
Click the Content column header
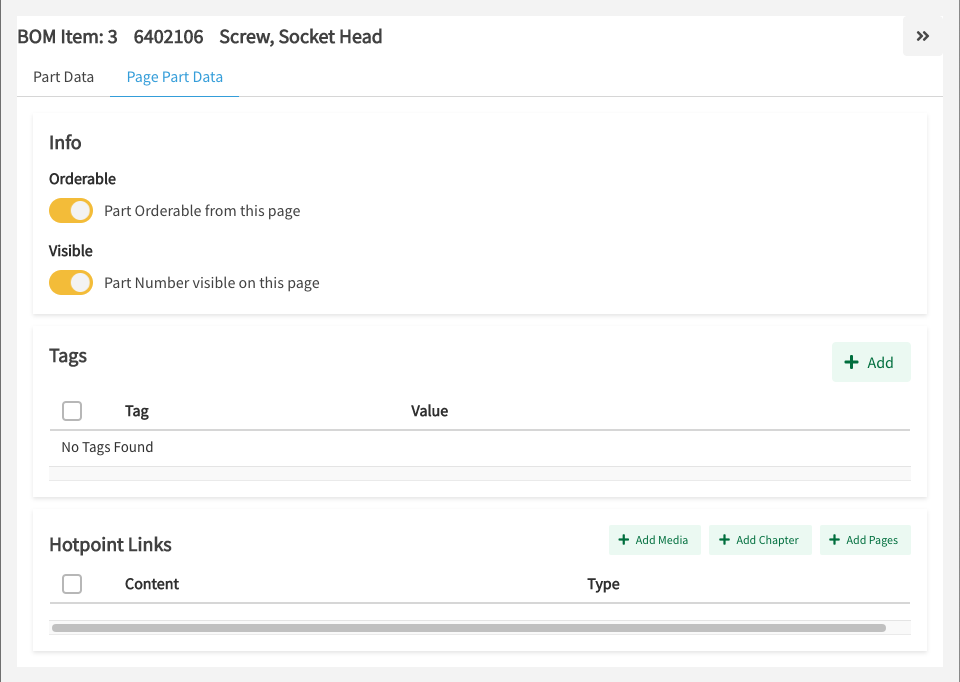click(x=152, y=584)
